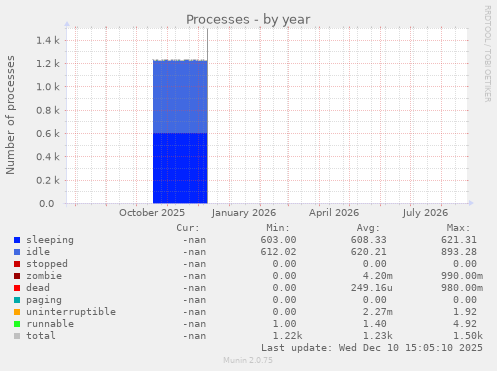
Task: Click the '0.4 k' y-axis tick label
Action: 48,157
